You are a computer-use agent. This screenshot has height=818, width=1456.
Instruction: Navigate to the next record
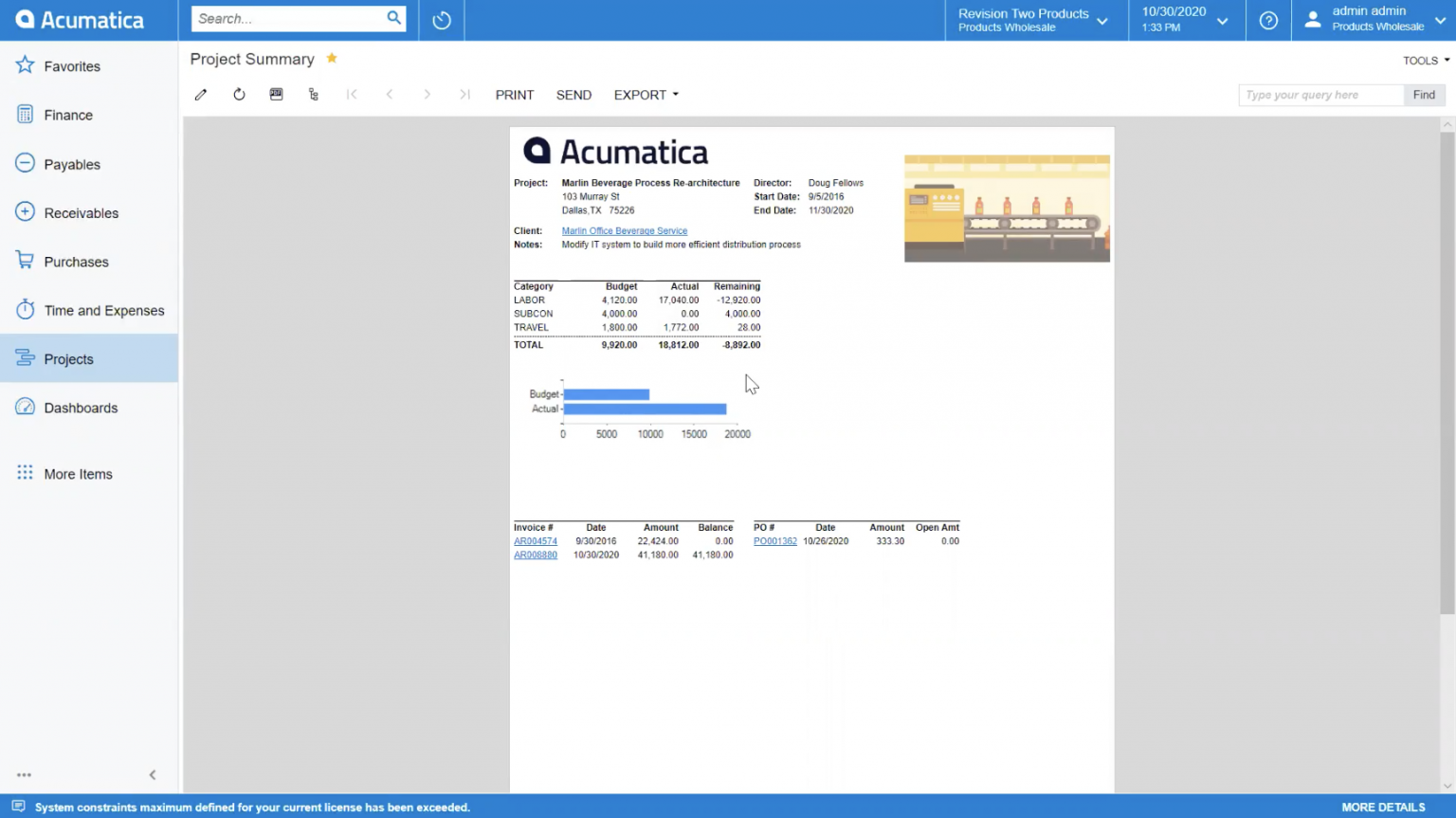click(x=427, y=94)
